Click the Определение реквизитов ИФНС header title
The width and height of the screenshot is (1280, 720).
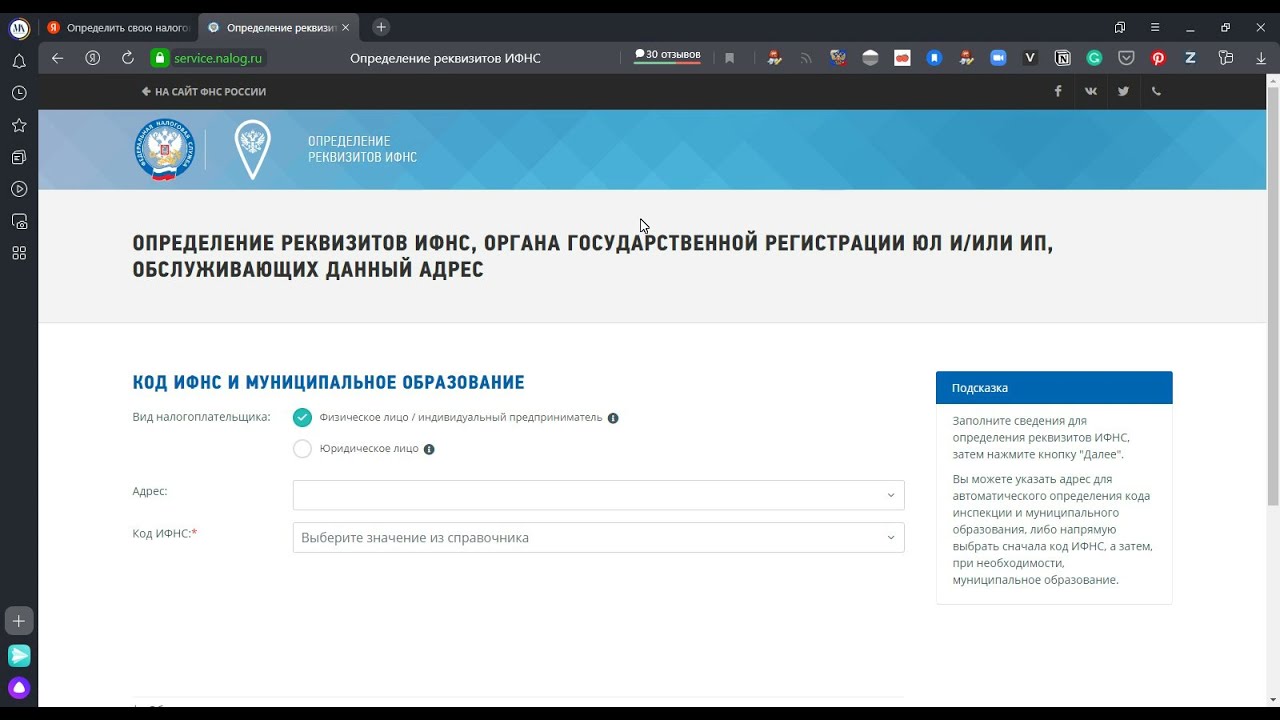pos(362,149)
